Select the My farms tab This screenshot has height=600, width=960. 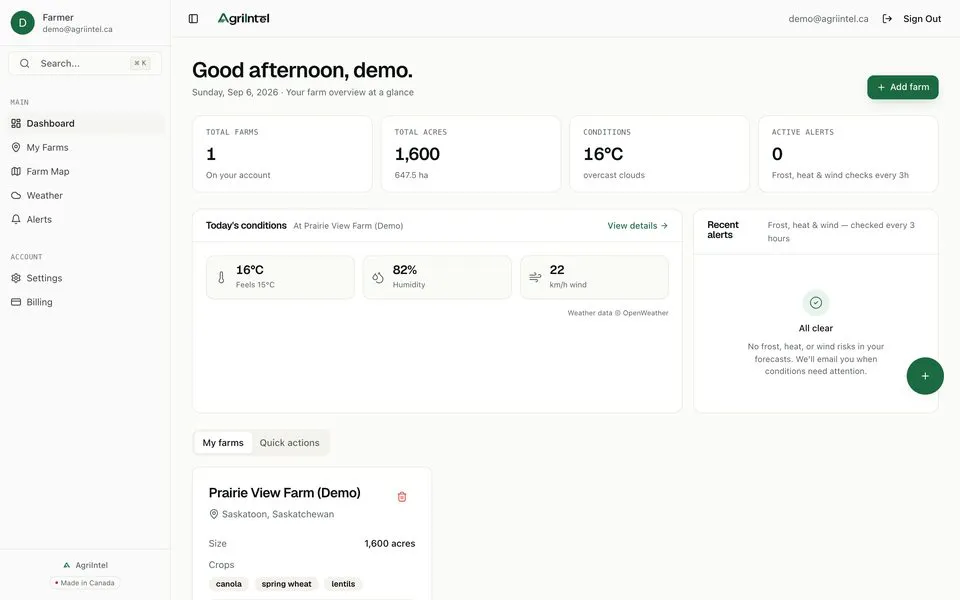[x=223, y=443]
